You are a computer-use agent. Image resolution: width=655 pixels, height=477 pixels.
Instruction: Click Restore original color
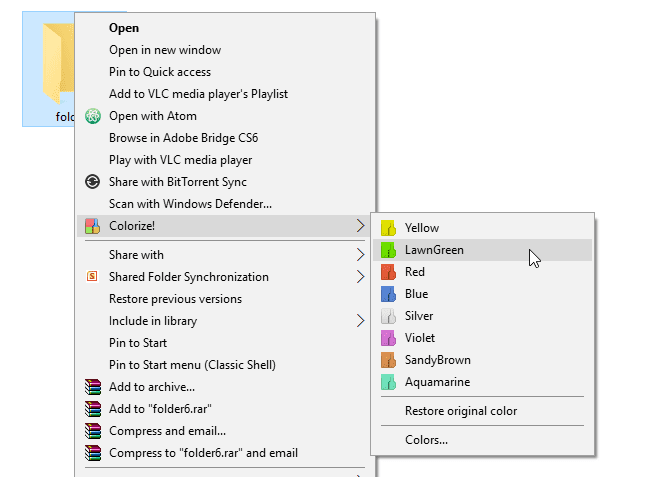point(461,411)
